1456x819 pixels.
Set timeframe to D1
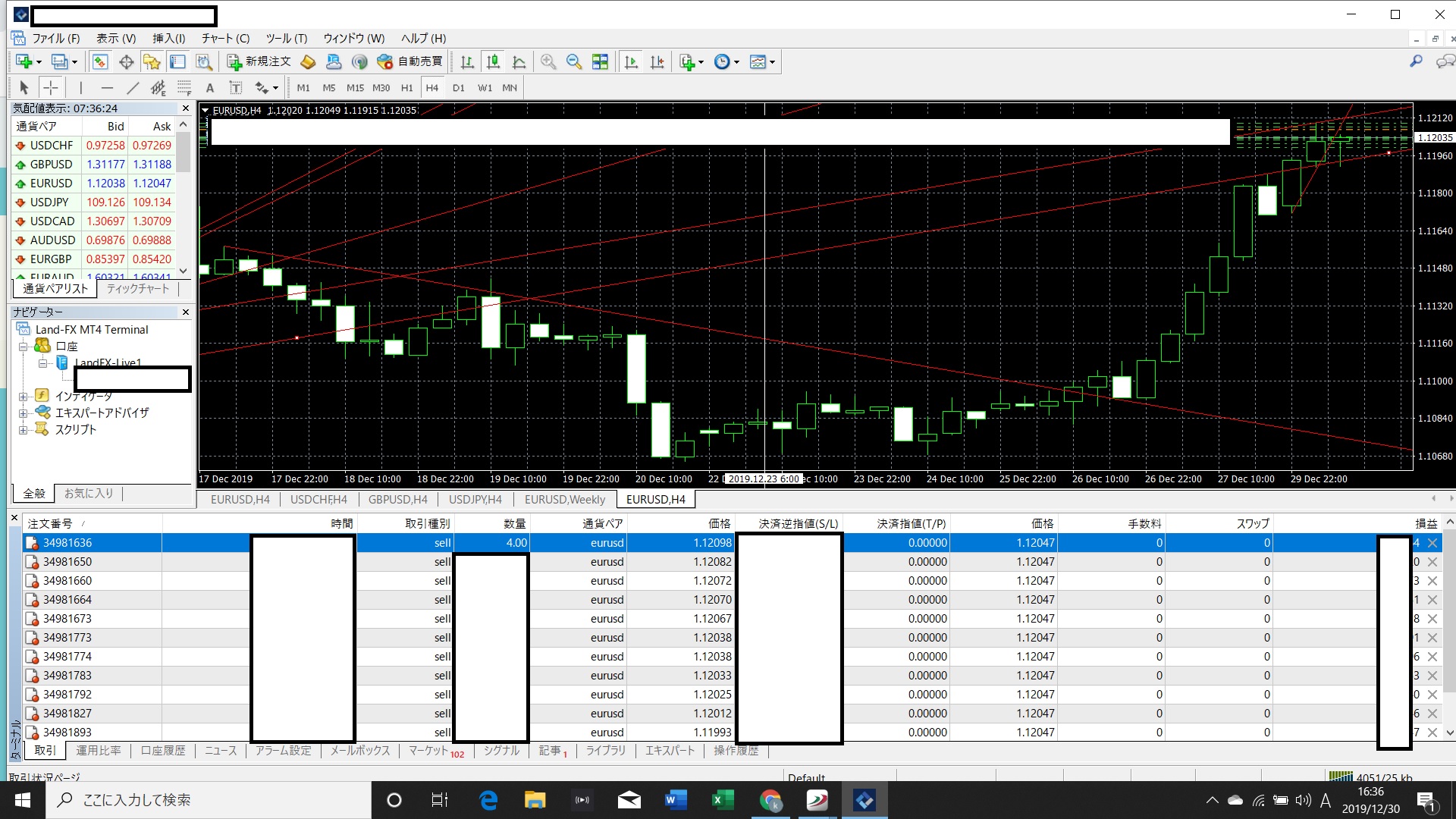tap(458, 88)
